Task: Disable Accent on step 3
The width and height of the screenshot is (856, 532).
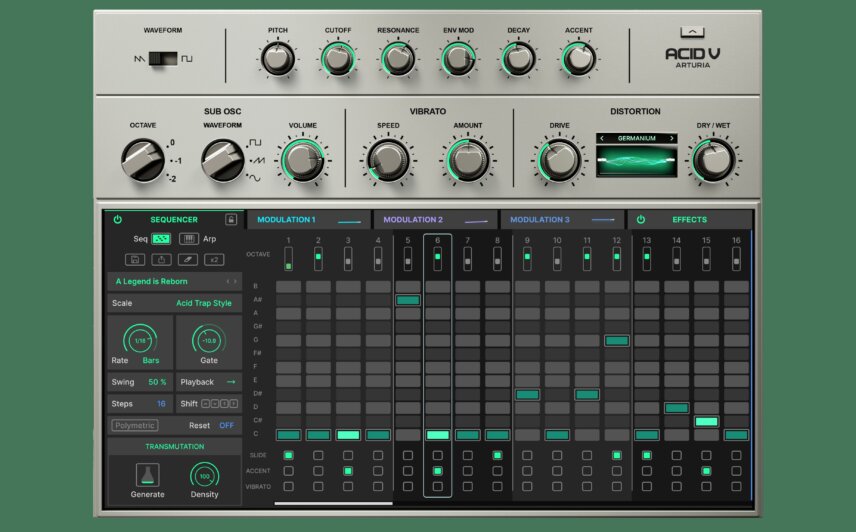Action: click(x=348, y=471)
